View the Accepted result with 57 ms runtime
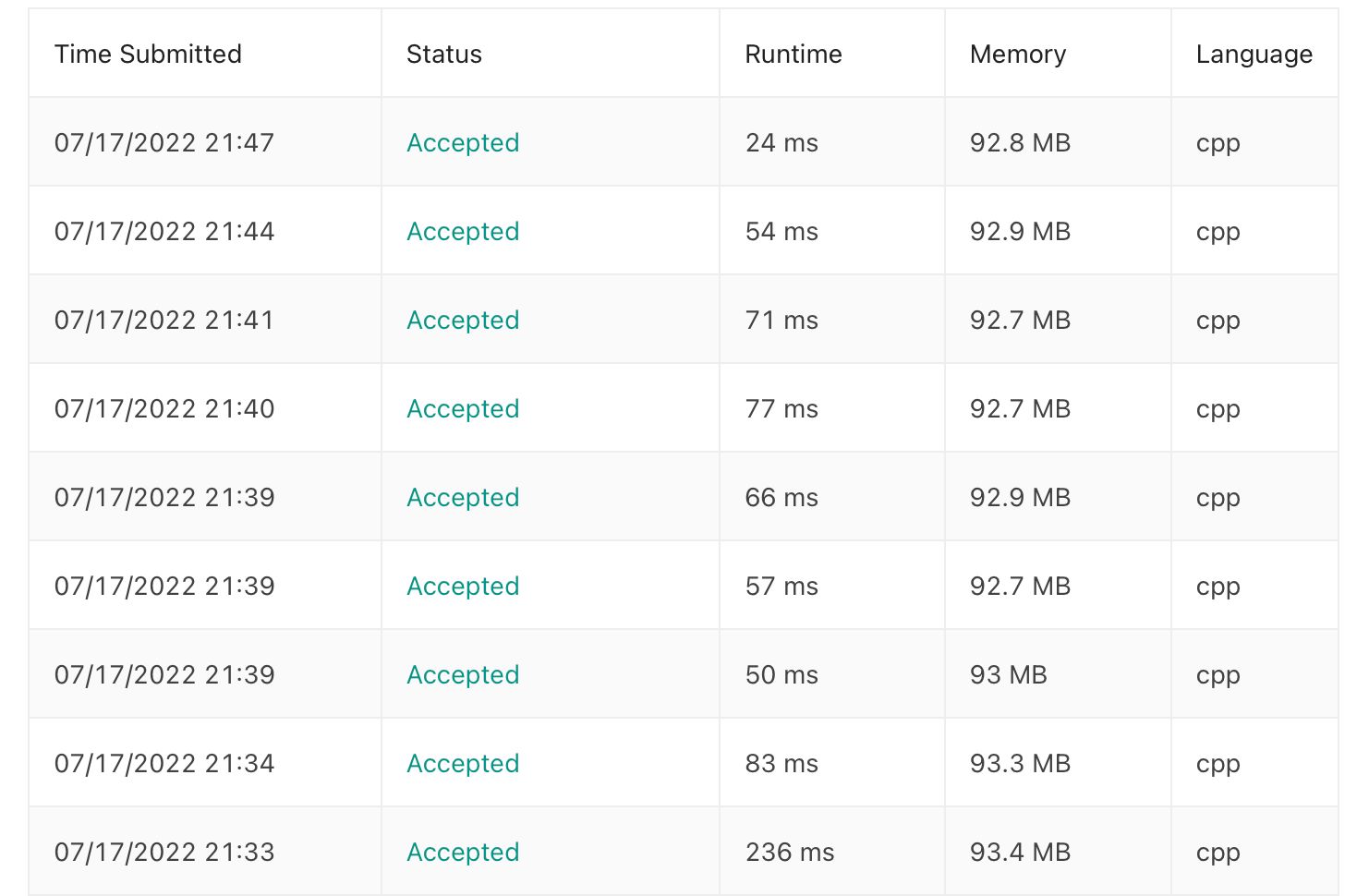The image size is (1369, 896). pos(462,586)
